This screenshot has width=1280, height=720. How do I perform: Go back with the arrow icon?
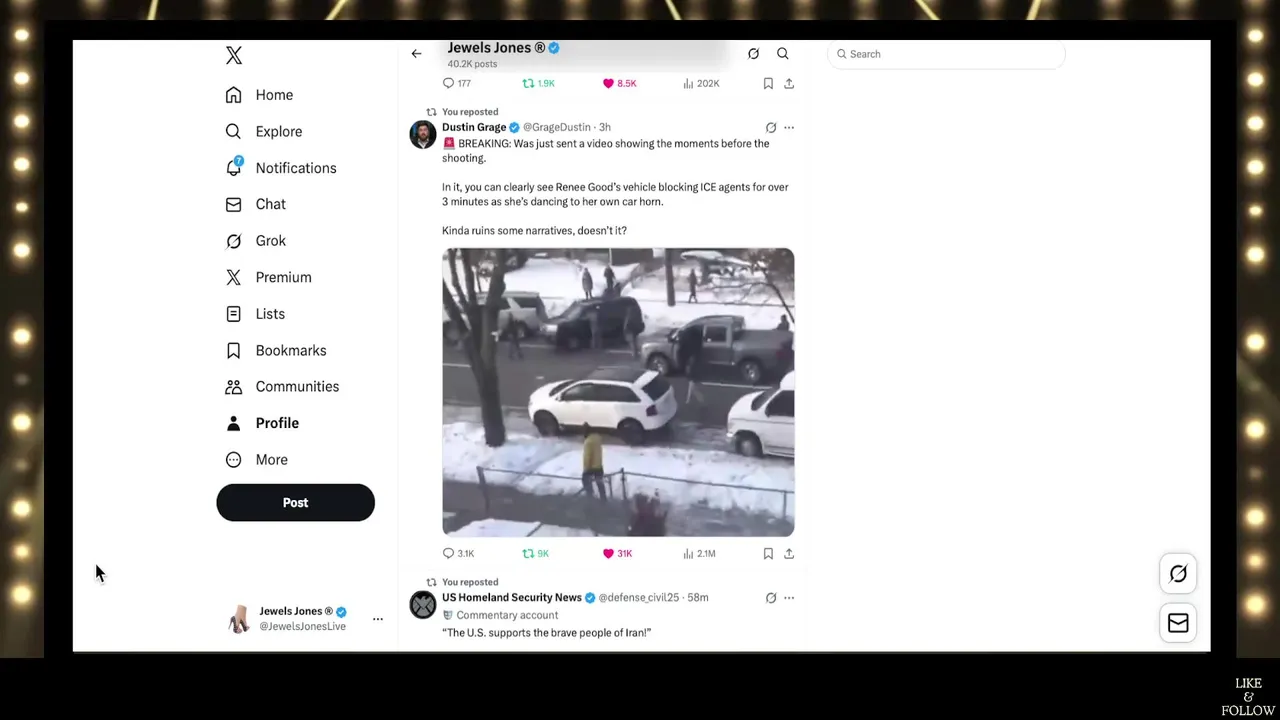(416, 54)
